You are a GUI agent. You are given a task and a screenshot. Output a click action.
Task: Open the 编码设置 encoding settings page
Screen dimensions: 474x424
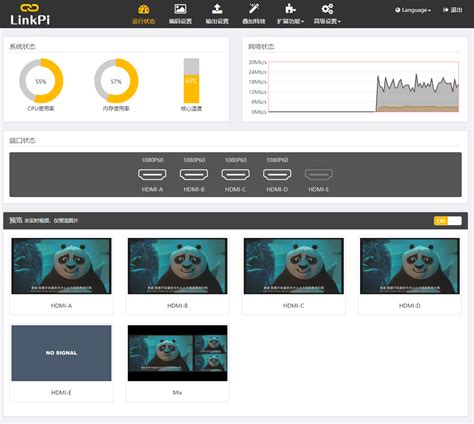point(180,14)
